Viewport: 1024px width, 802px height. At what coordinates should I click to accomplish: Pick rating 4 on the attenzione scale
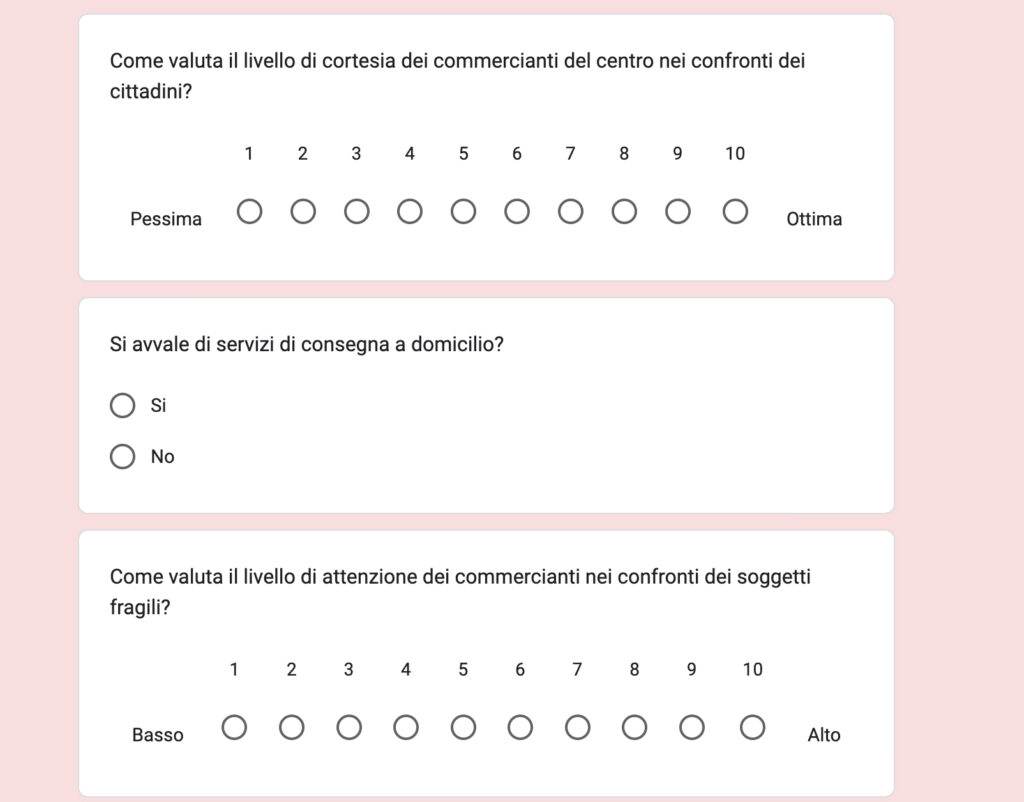point(406,728)
